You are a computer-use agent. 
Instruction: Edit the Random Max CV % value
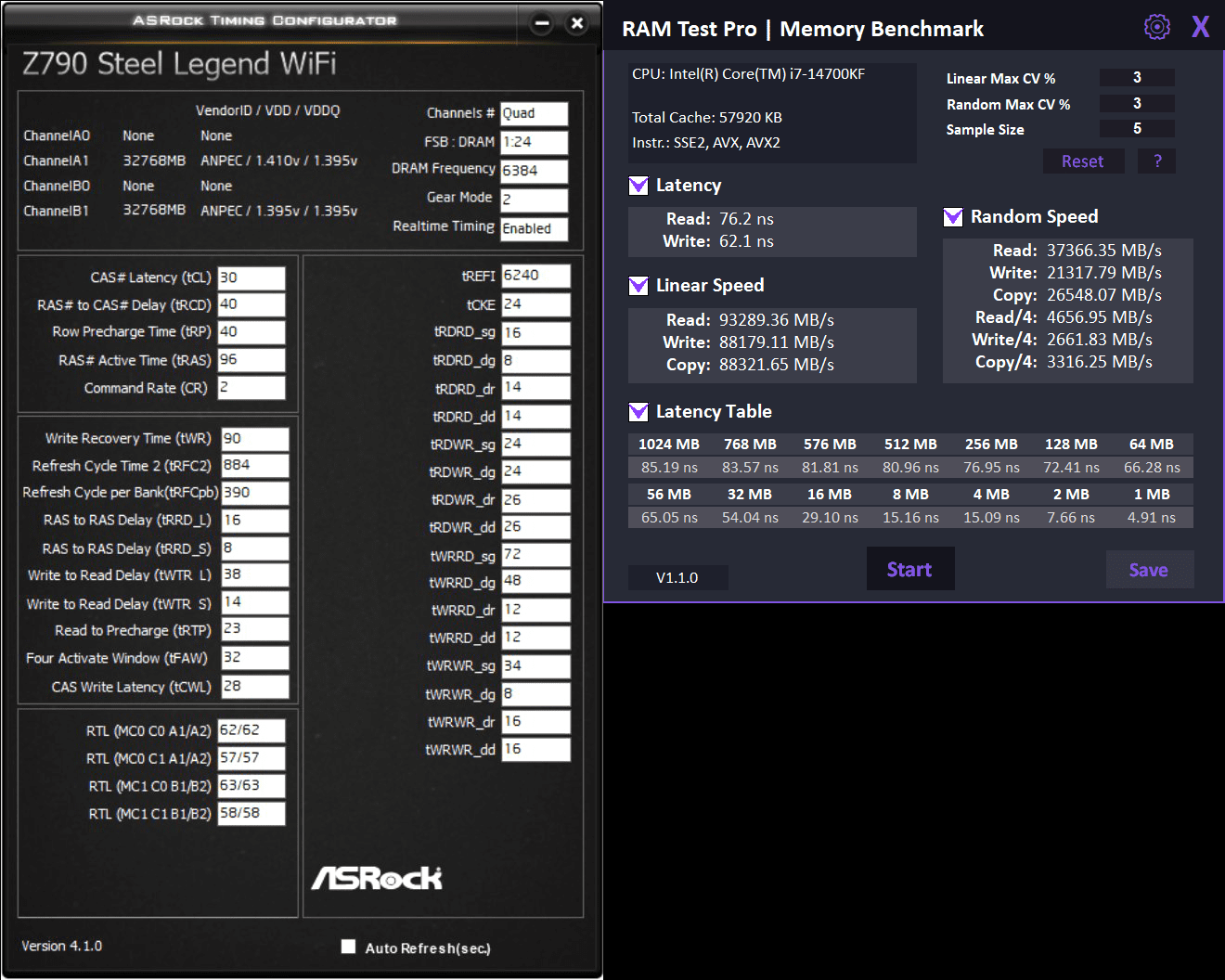pyautogui.click(x=1137, y=104)
